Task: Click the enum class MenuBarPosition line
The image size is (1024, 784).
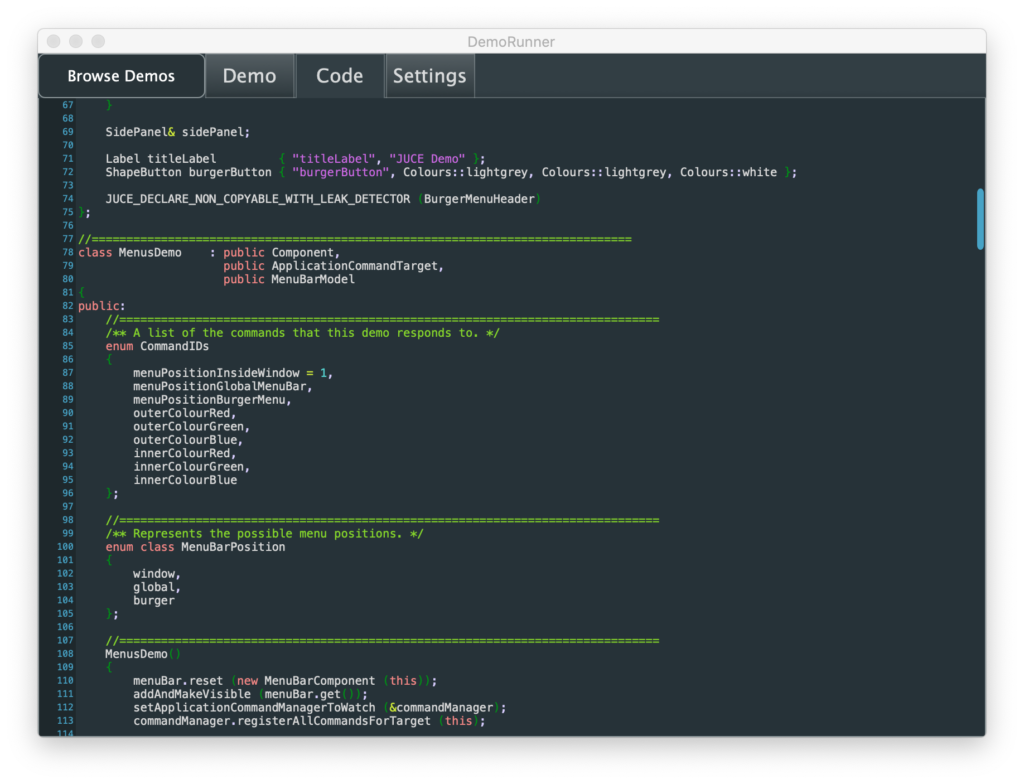Action: pos(195,547)
